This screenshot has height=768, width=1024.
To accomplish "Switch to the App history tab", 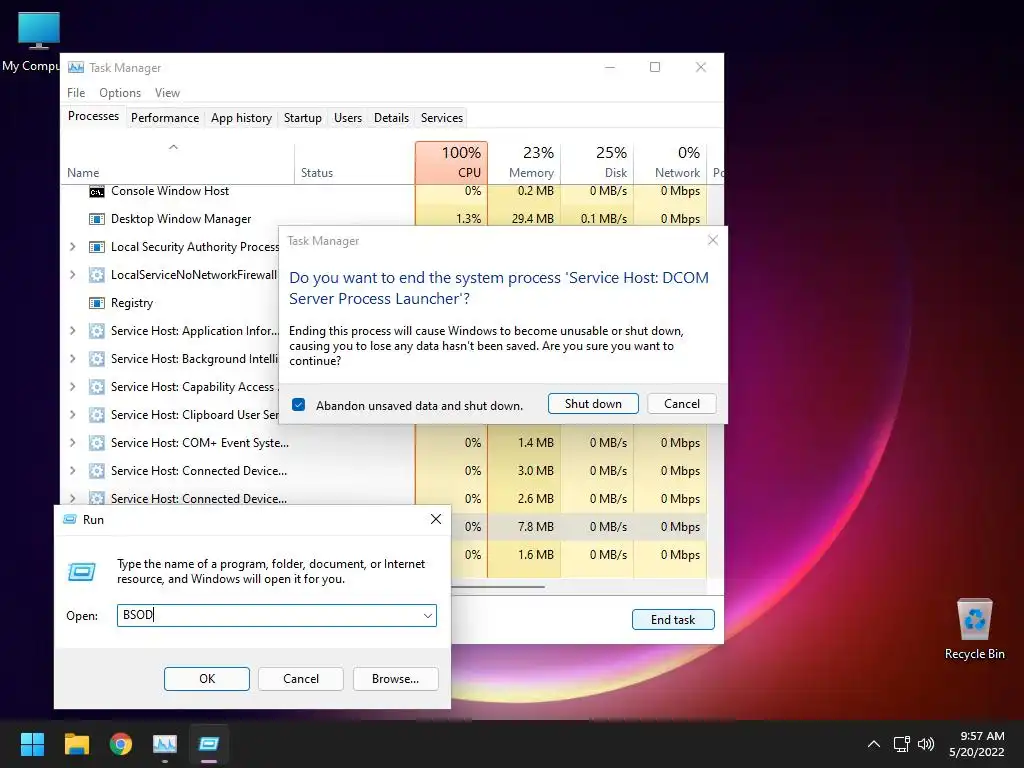I will (x=241, y=118).
